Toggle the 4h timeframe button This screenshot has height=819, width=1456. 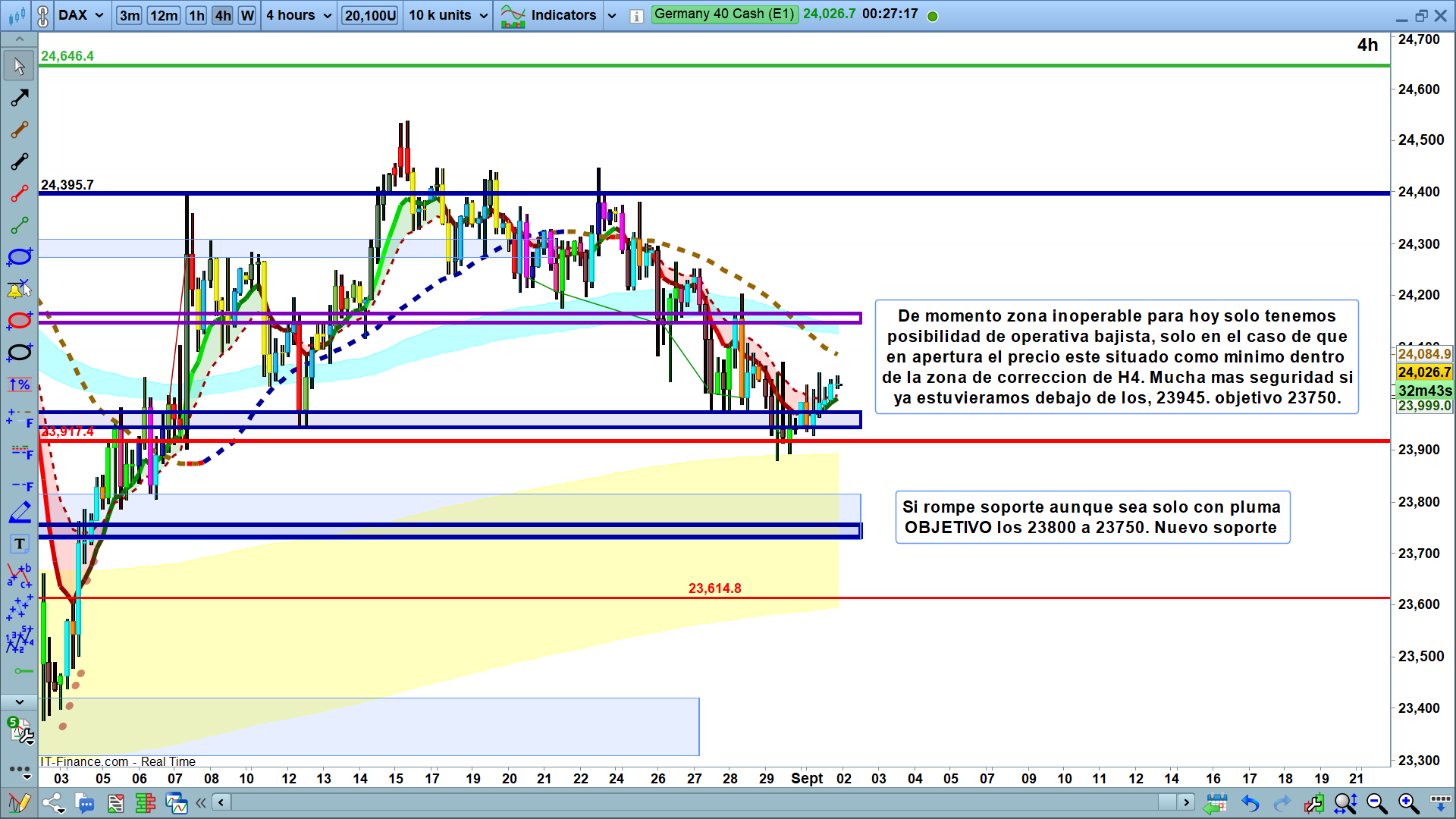(x=222, y=15)
